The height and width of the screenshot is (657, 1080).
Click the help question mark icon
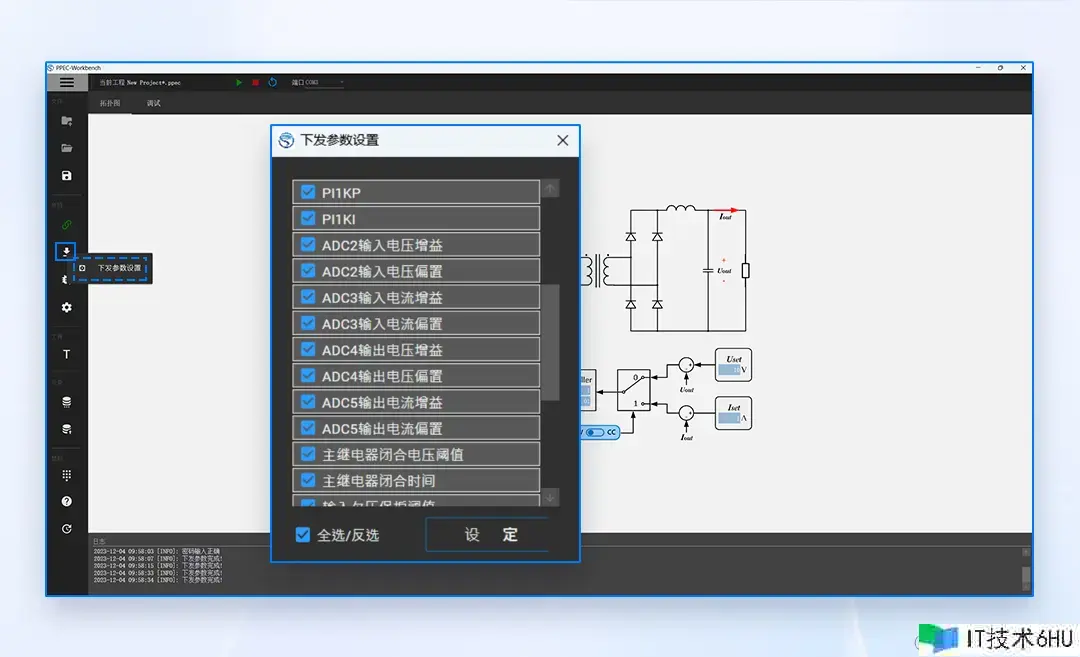(x=65, y=500)
